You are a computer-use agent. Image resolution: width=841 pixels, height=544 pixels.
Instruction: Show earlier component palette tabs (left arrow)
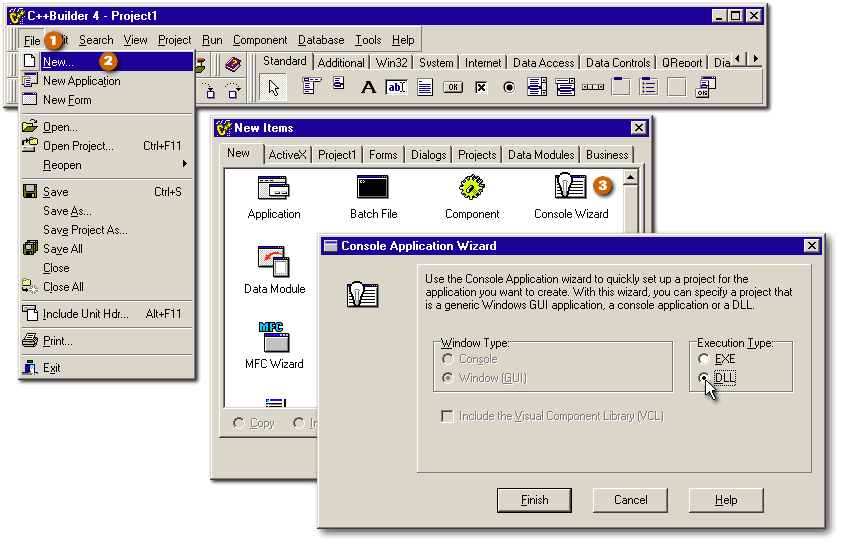tap(738, 58)
